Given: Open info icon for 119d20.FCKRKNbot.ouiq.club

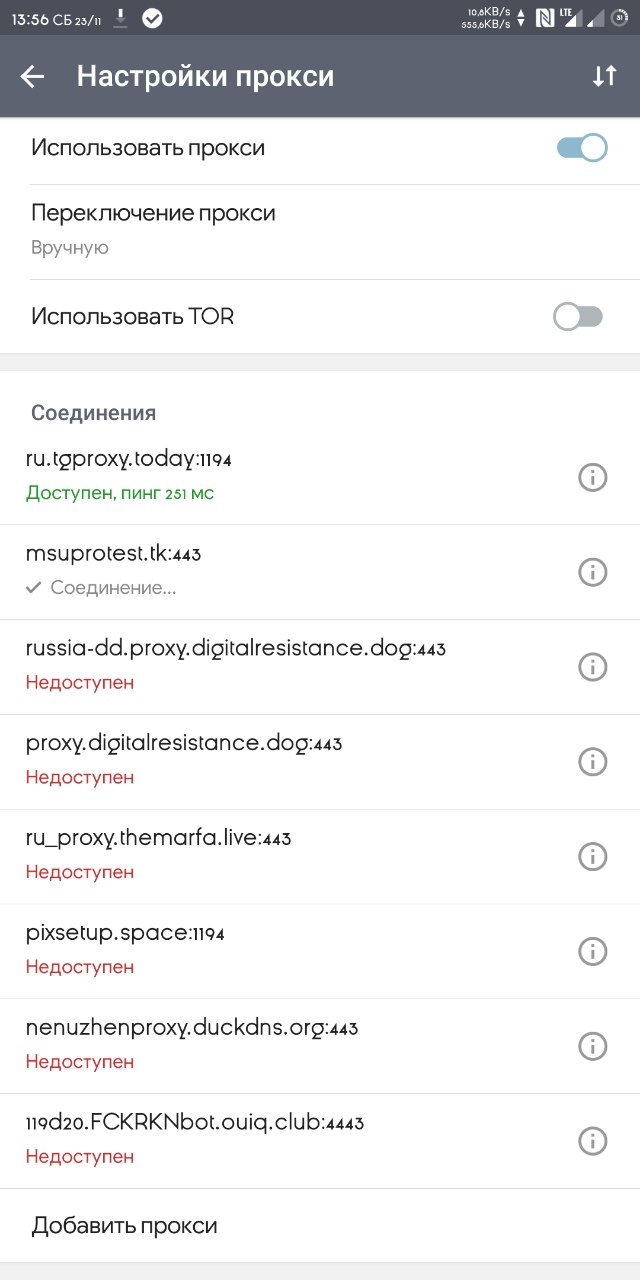Looking at the screenshot, I should (x=593, y=1141).
